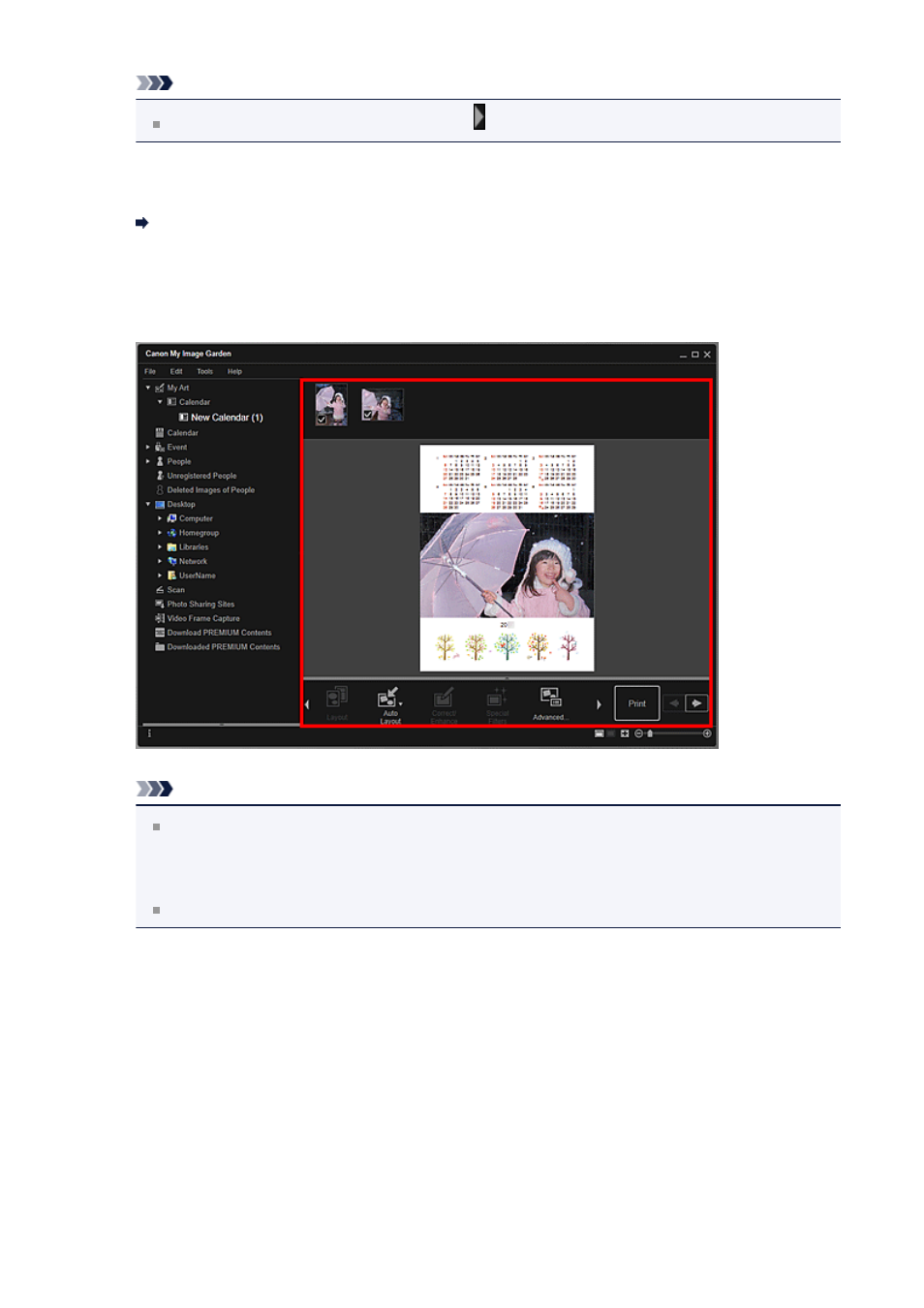
Task: Select the first portrait photo thumbnail
Action: point(331,404)
